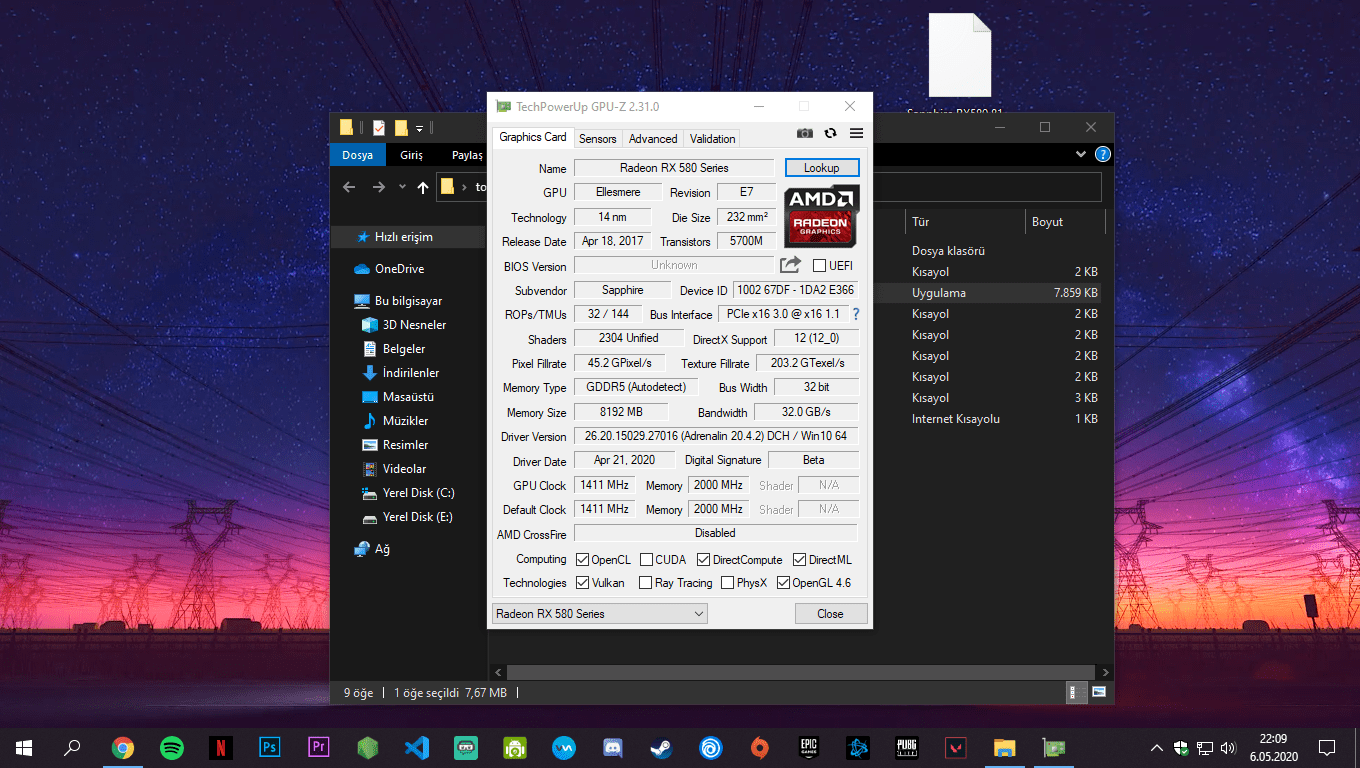Sort by the Boyut column header

pyautogui.click(x=1066, y=222)
